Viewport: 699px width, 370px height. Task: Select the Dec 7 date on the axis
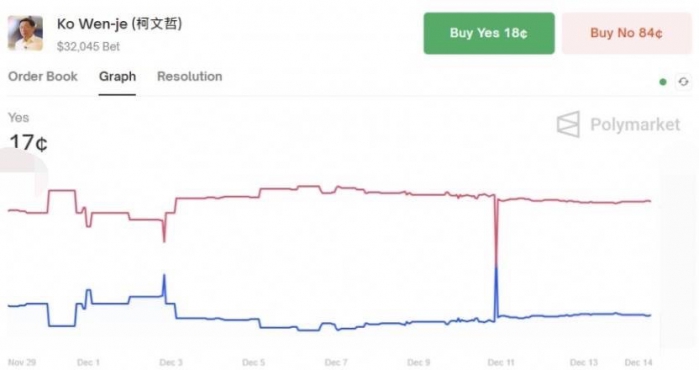336,362
